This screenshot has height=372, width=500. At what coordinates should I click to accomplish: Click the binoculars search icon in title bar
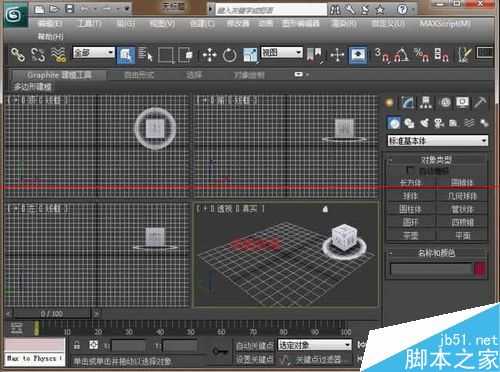335,10
